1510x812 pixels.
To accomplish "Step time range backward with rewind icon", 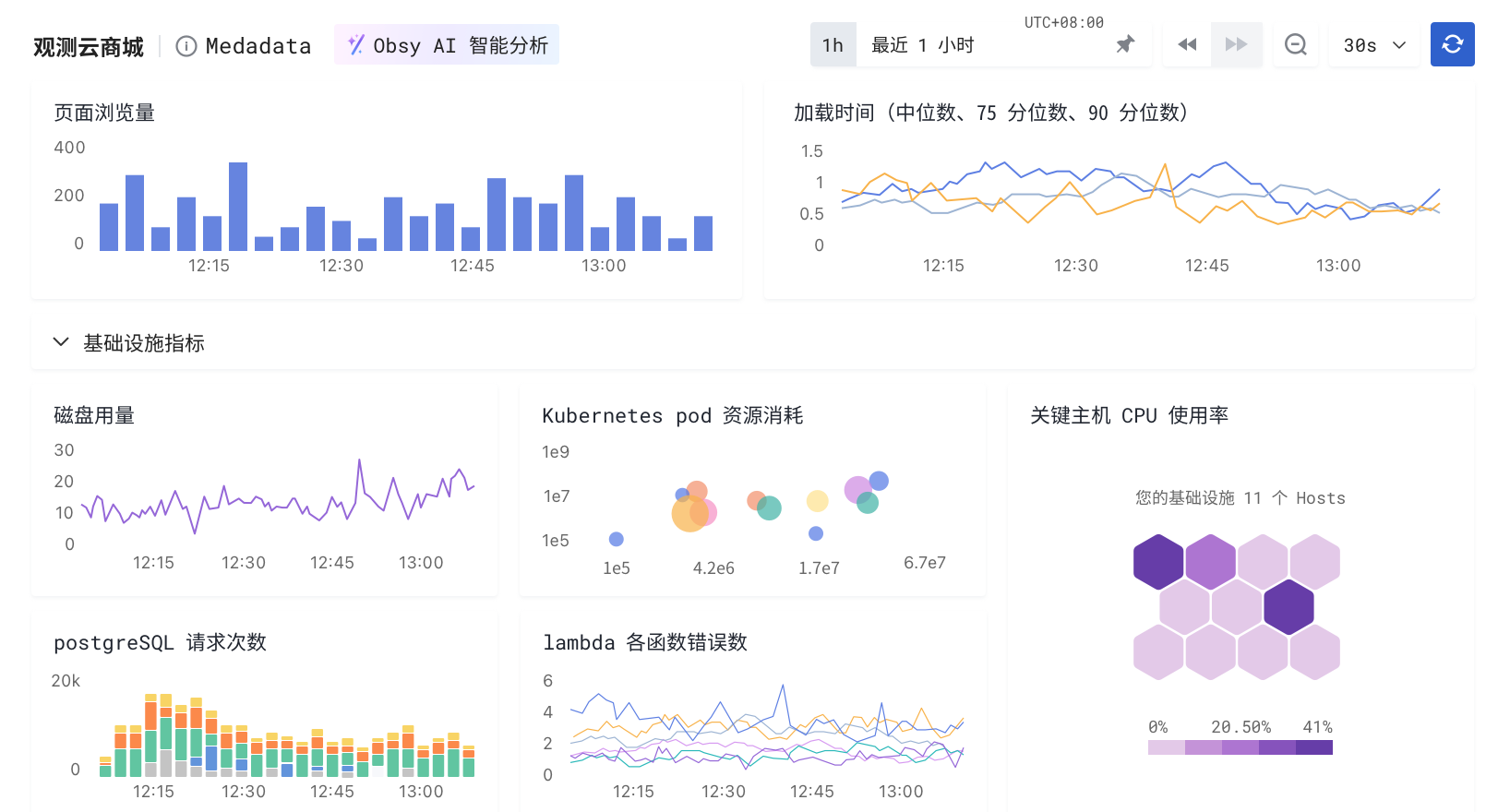I will [x=1187, y=44].
